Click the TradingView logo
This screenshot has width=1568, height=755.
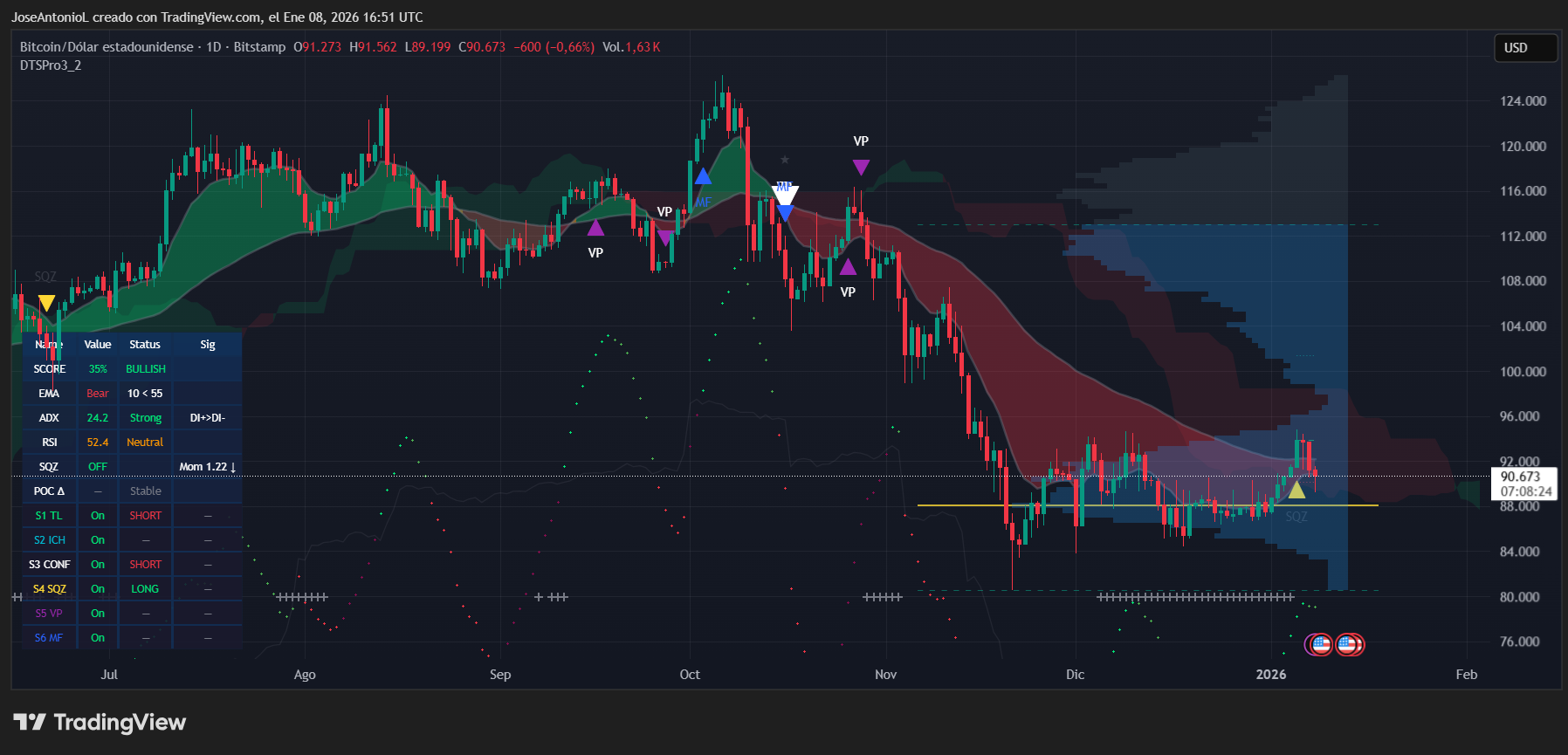point(100,722)
